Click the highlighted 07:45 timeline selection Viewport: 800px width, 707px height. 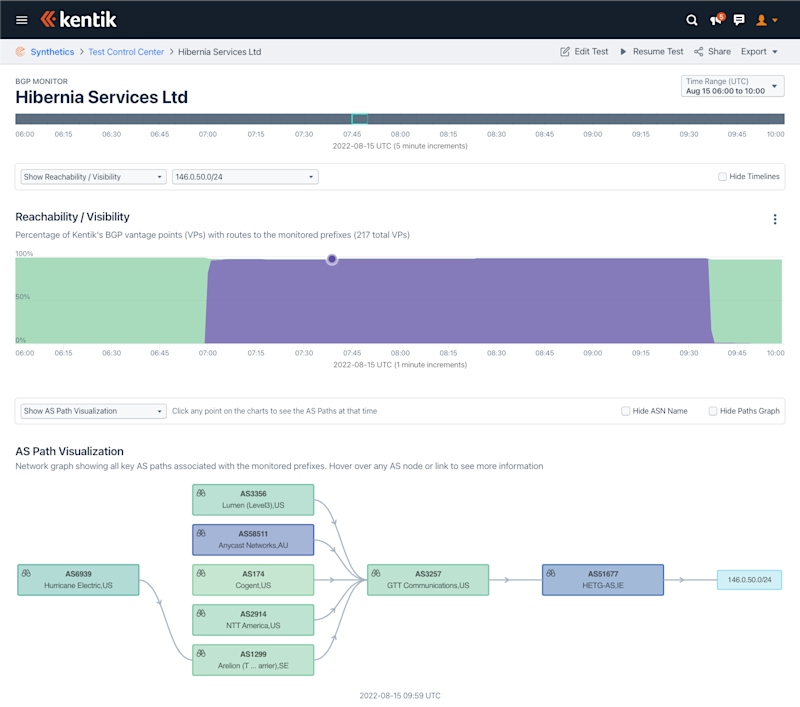[x=360, y=119]
